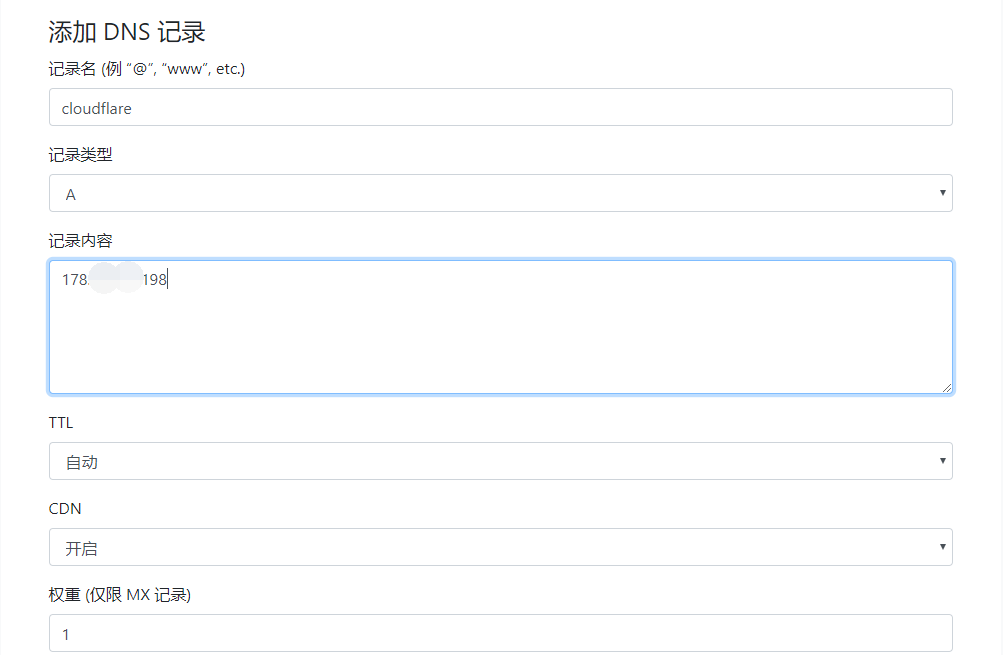Click the 记录内容 label
Image resolution: width=1003 pixels, height=655 pixels.
pos(81,241)
